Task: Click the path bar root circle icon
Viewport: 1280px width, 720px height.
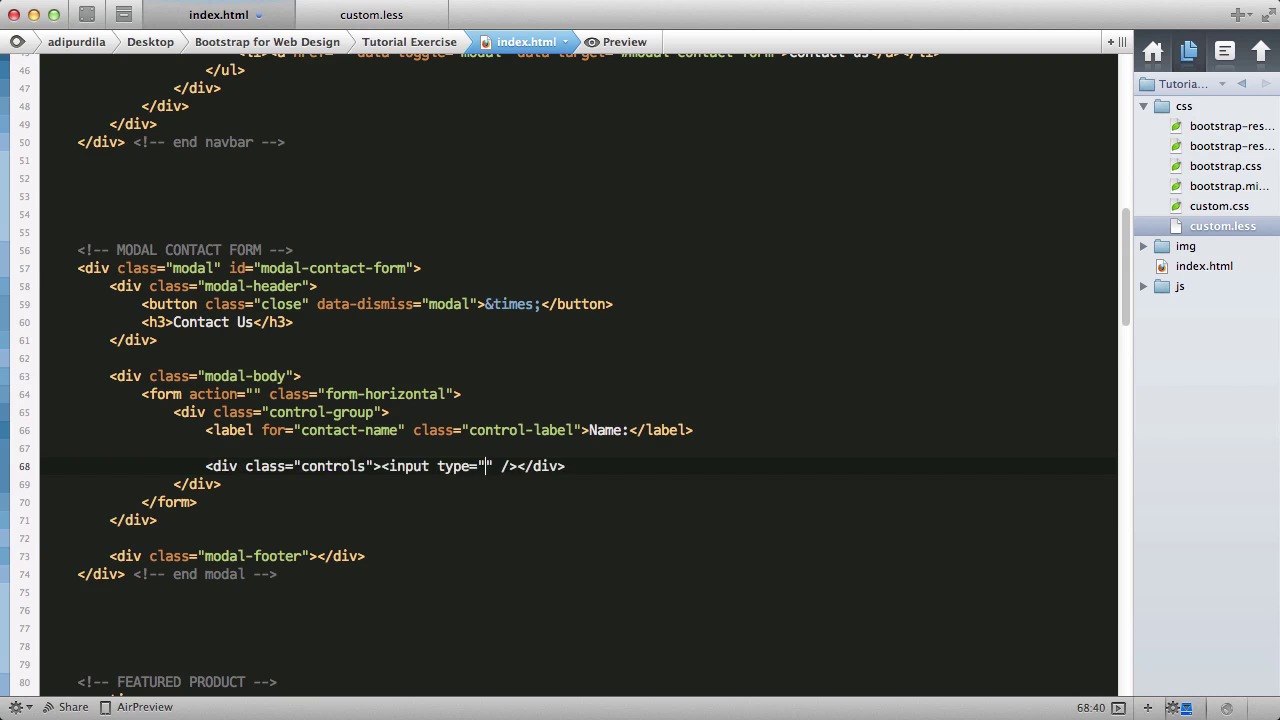Action: (x=17, y=42)
